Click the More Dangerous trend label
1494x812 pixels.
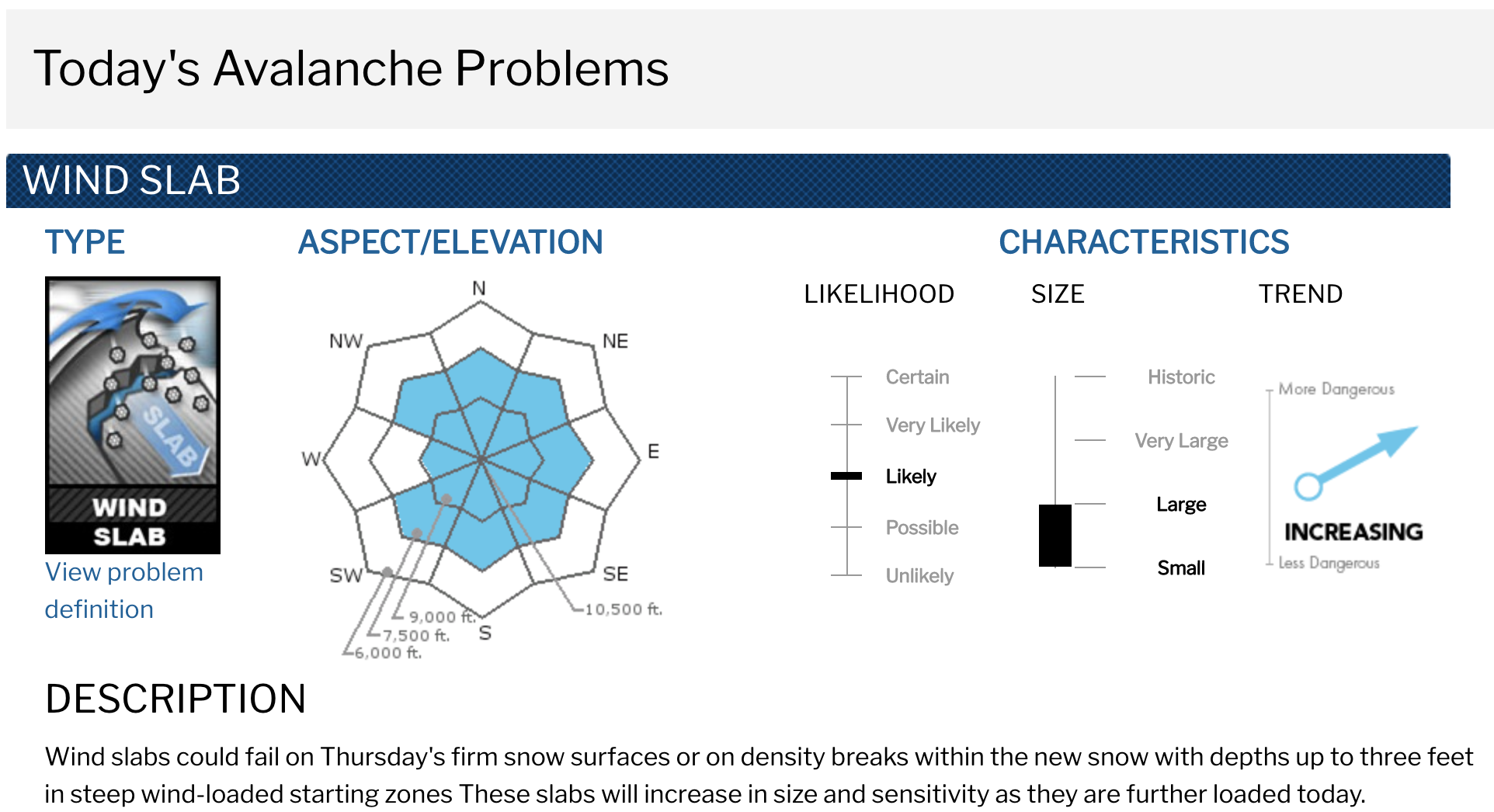point(1336,389)
